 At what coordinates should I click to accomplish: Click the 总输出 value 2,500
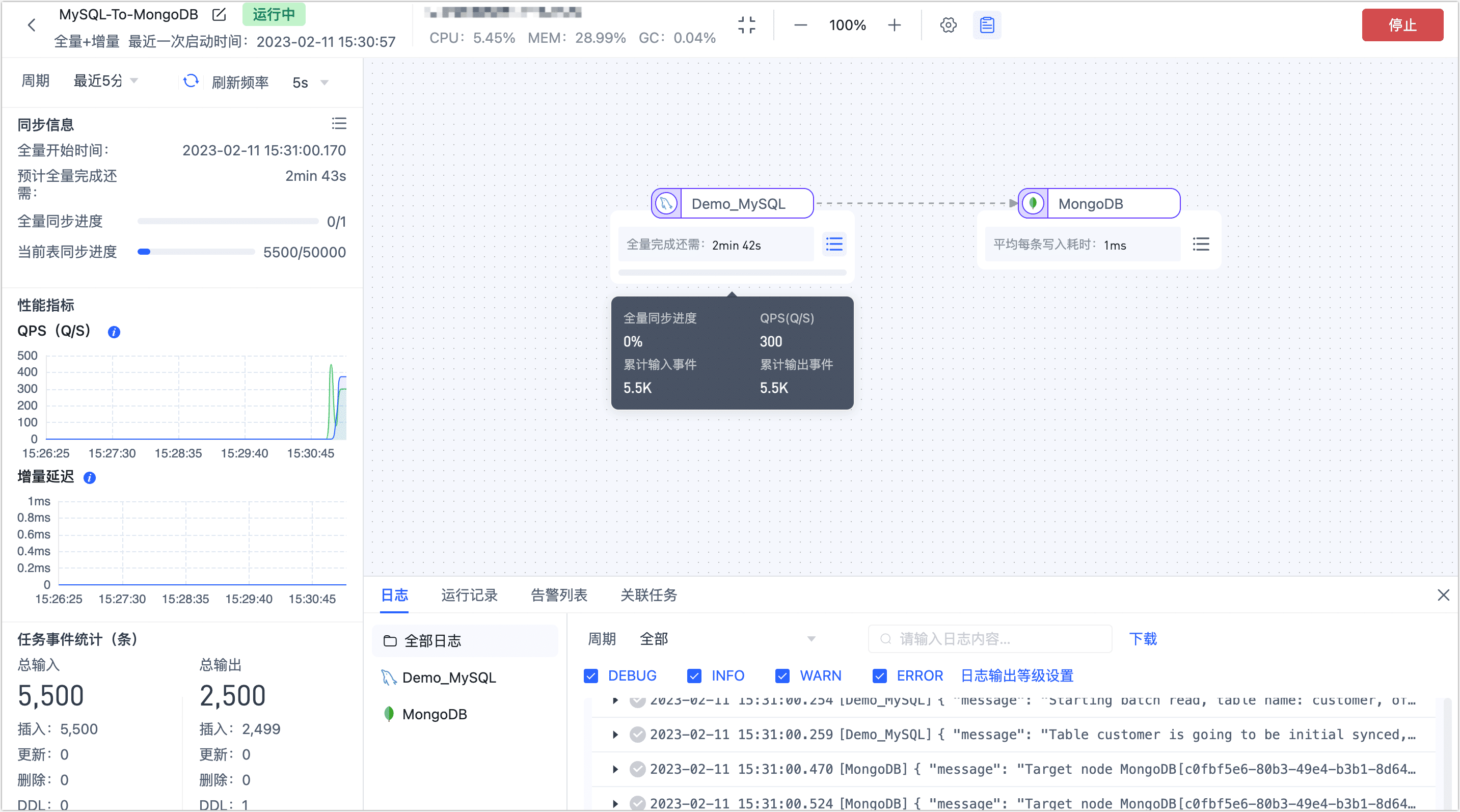point(233,695)
